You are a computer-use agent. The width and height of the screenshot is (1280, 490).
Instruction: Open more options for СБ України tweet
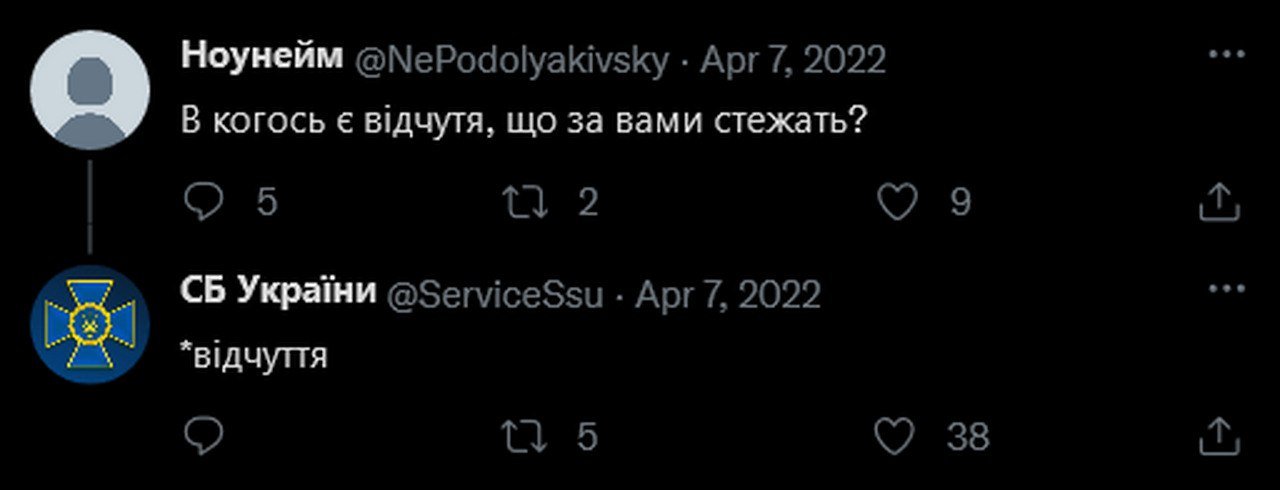click(x=1226, y=289)
